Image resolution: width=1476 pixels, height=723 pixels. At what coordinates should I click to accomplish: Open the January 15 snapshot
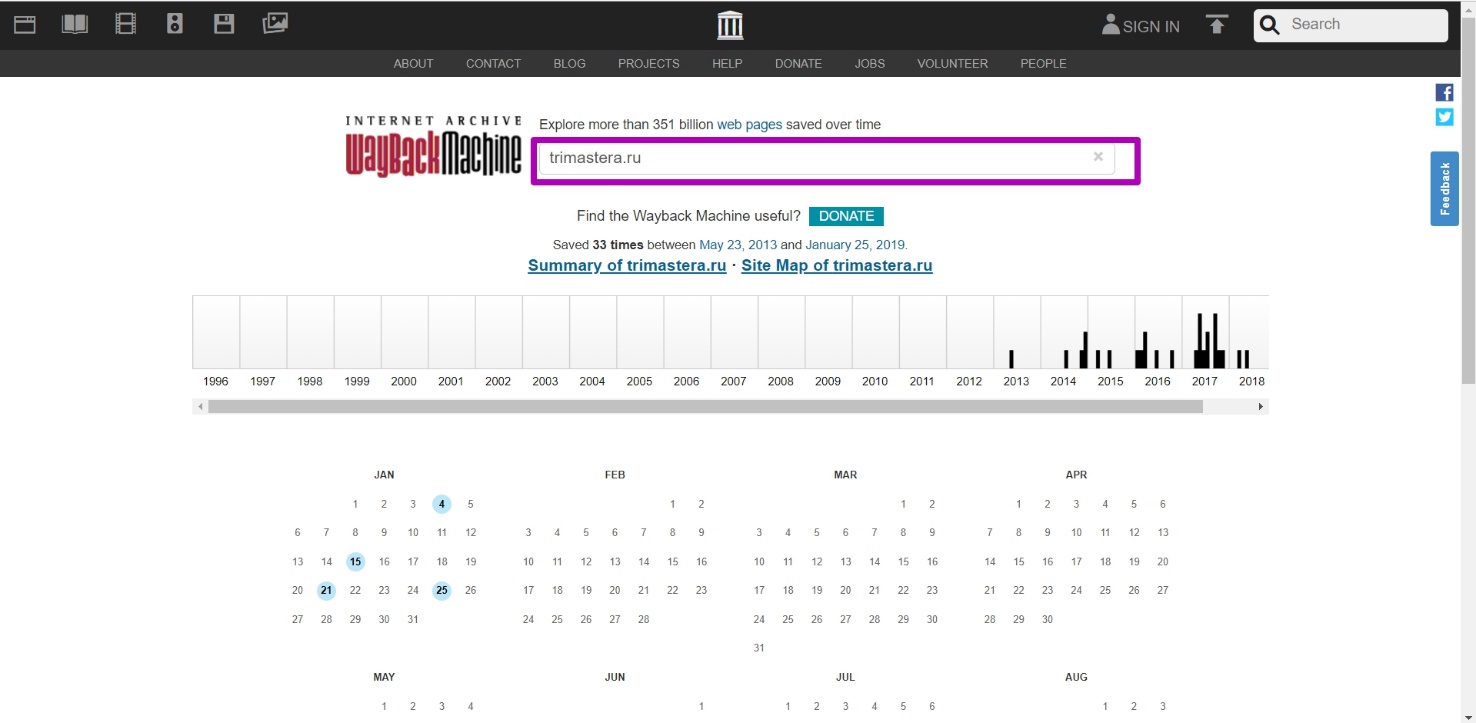tap(355, 562)
